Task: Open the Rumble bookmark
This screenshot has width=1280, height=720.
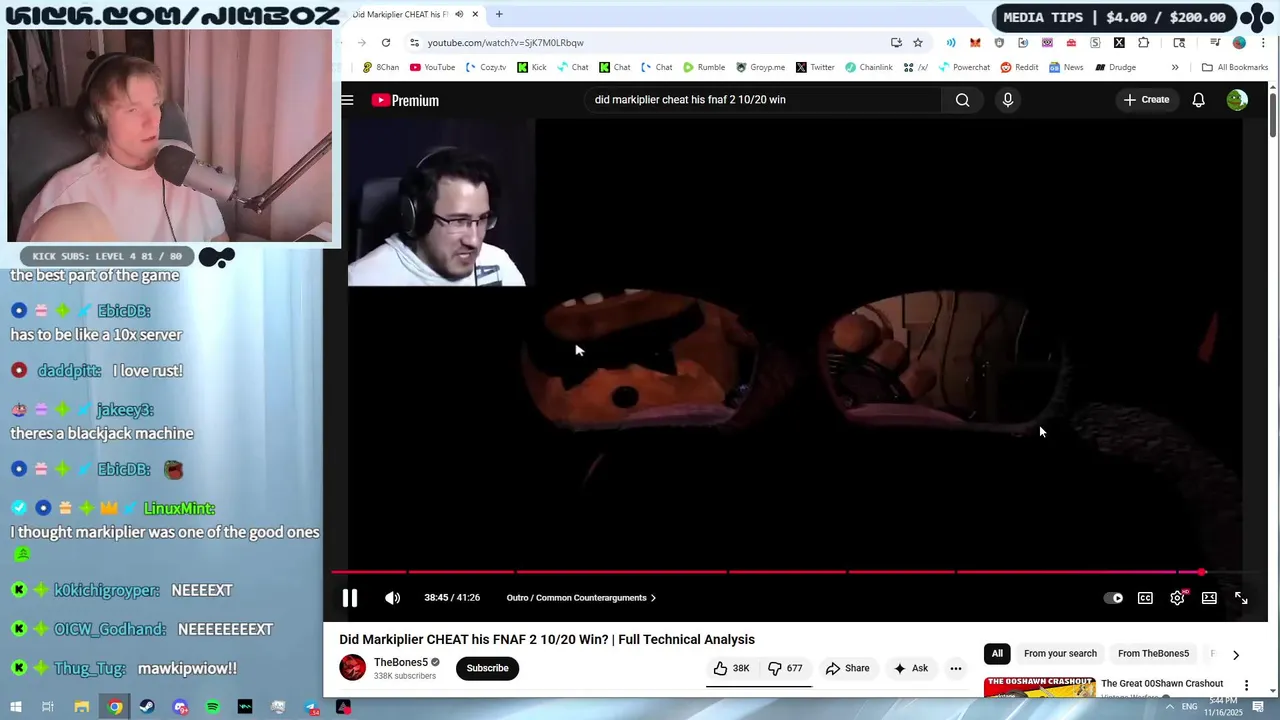Action: 704,67
